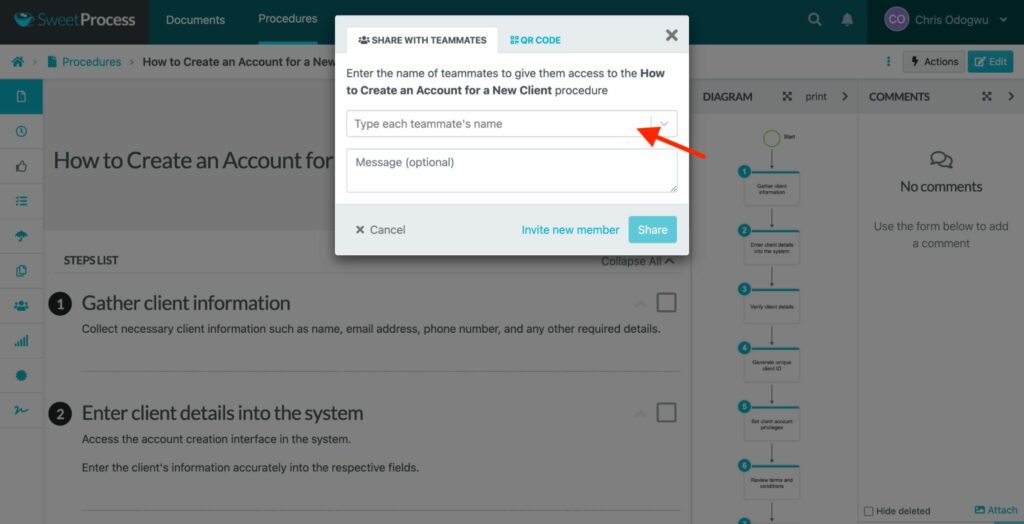Click the search magnifier icon in the top bar
1024x524 pixels.
(815, 19)
